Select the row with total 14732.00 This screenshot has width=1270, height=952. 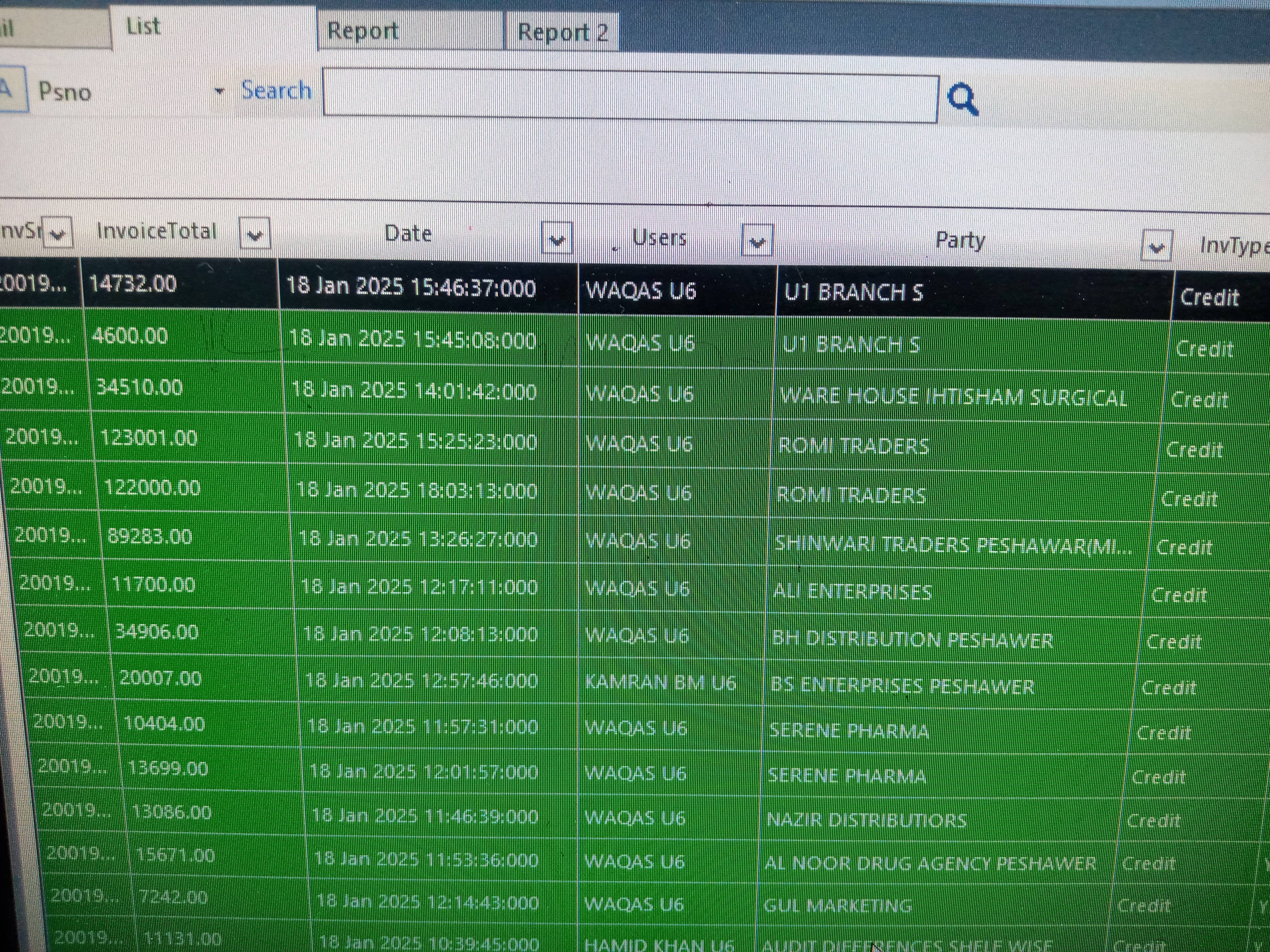133,284
